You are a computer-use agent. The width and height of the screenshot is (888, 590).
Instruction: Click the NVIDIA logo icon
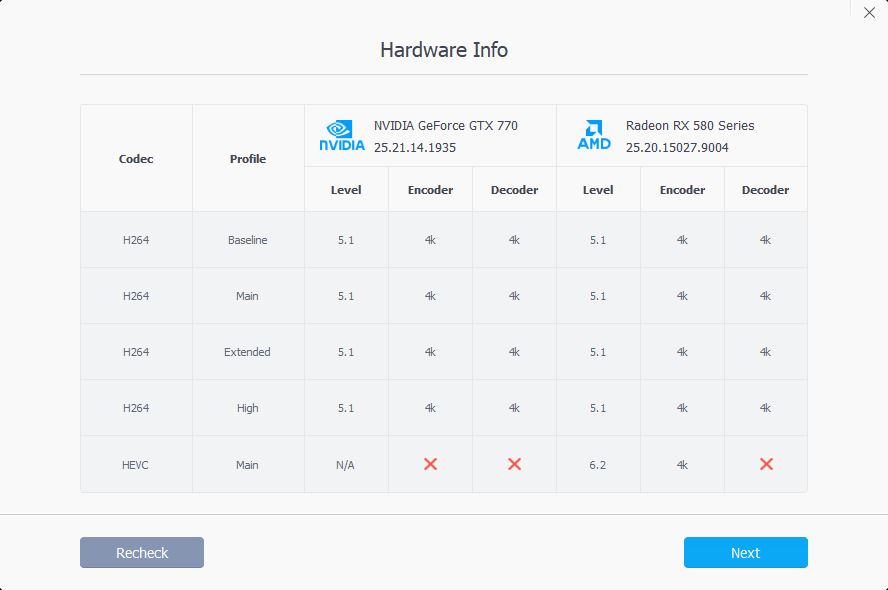pos(342,135)
